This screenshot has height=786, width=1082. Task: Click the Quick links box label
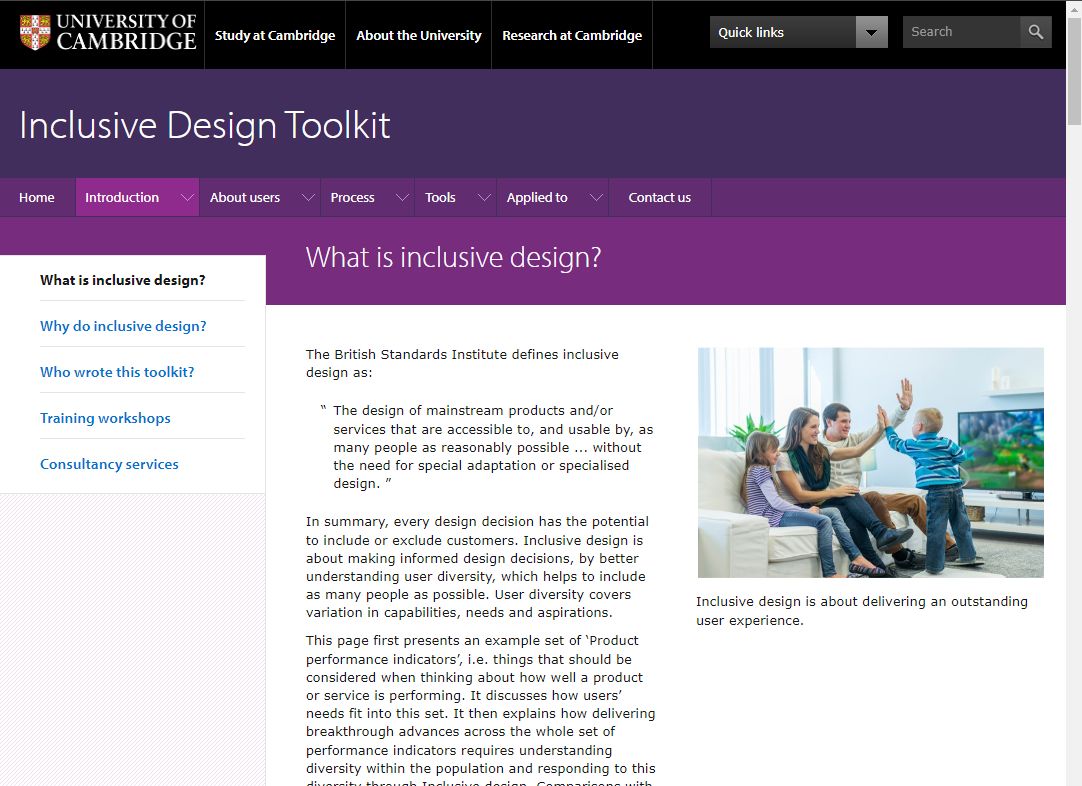pos(751,32)
